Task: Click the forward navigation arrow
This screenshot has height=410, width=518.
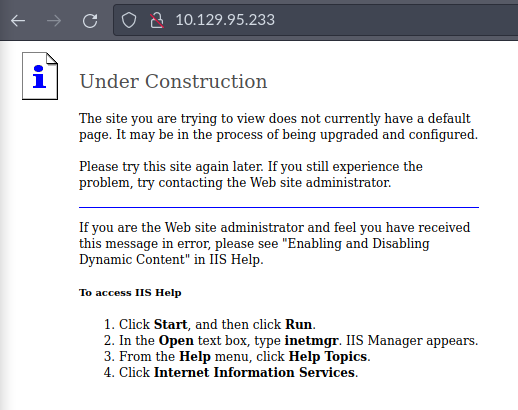Action: click(54, 21)
